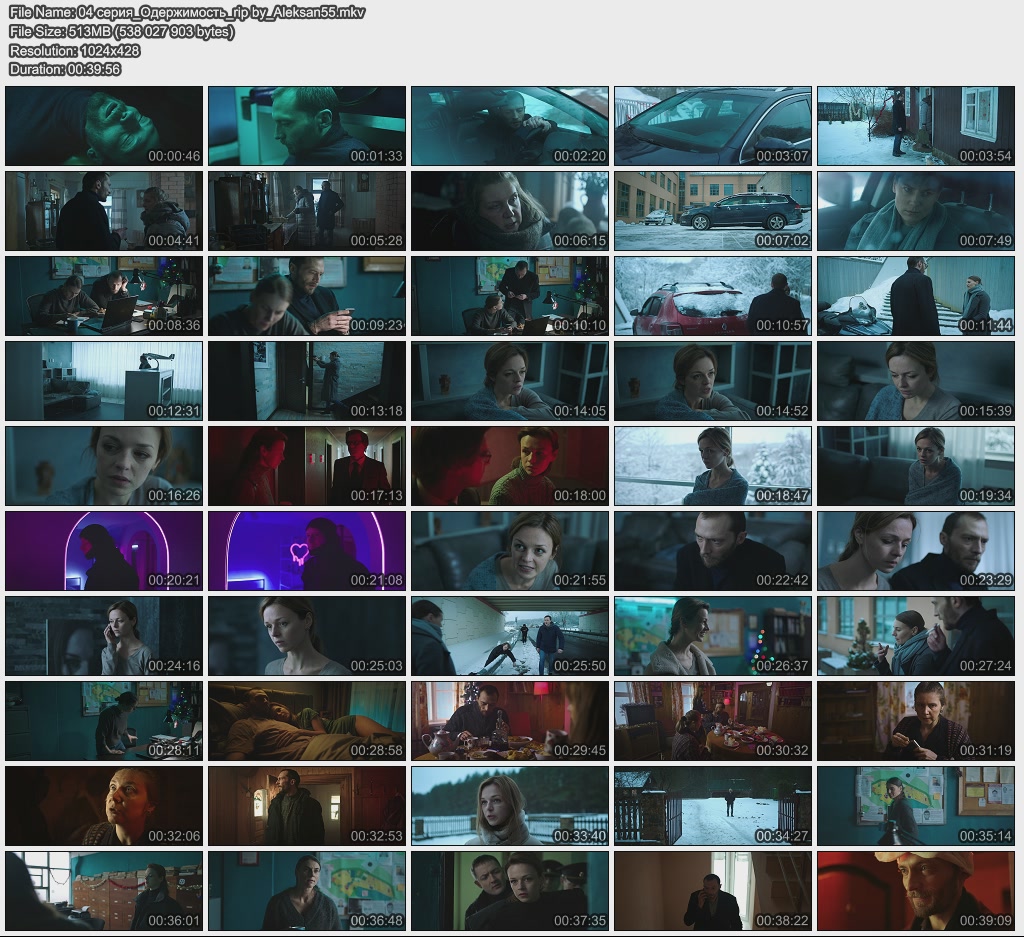
Task: Click the thumbnail marked 00:14:52
Action: pos(713,381)
